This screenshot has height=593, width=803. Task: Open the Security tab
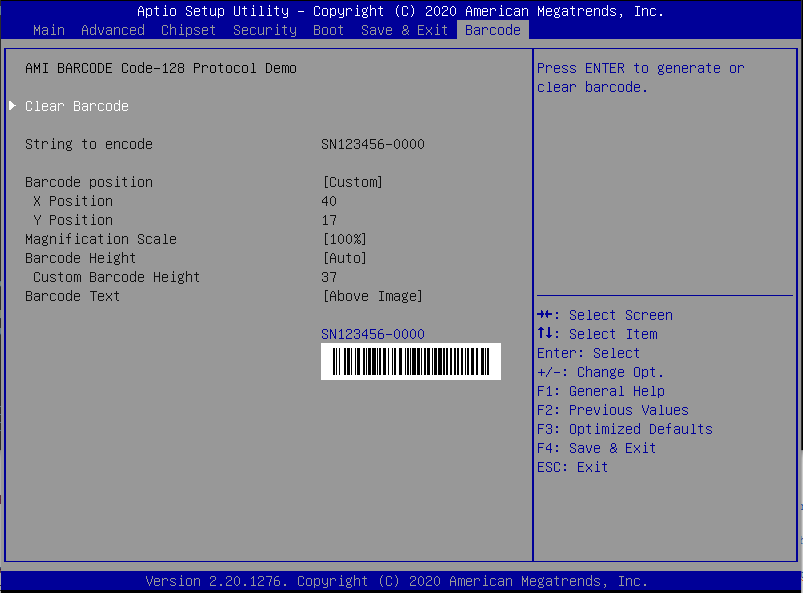coord(264,30)
